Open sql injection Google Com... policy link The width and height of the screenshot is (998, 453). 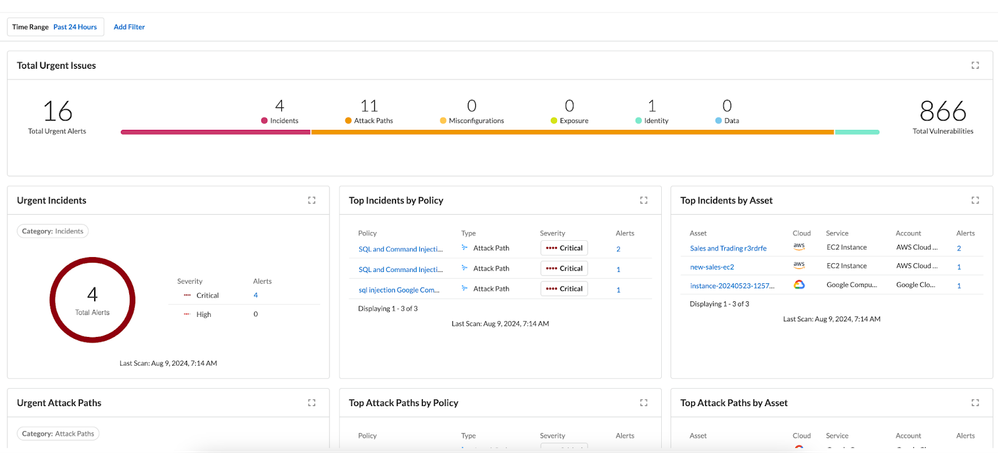[400, 289]
